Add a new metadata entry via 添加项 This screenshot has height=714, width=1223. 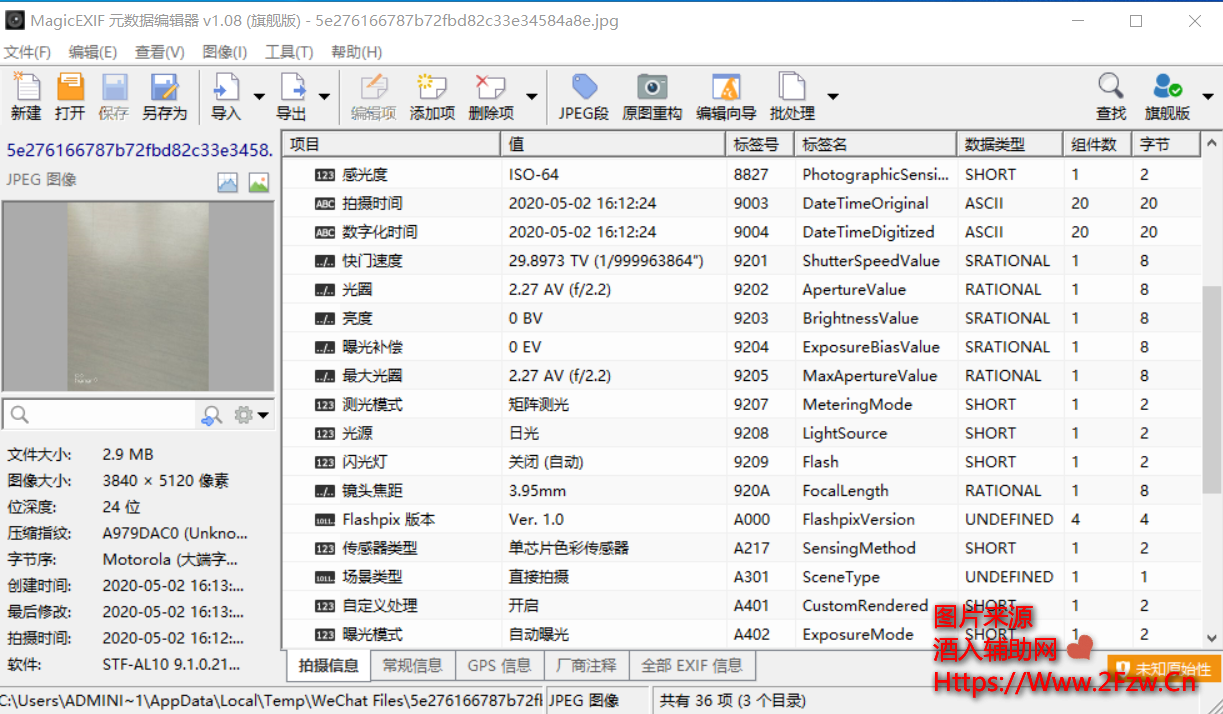coord(431,96)
